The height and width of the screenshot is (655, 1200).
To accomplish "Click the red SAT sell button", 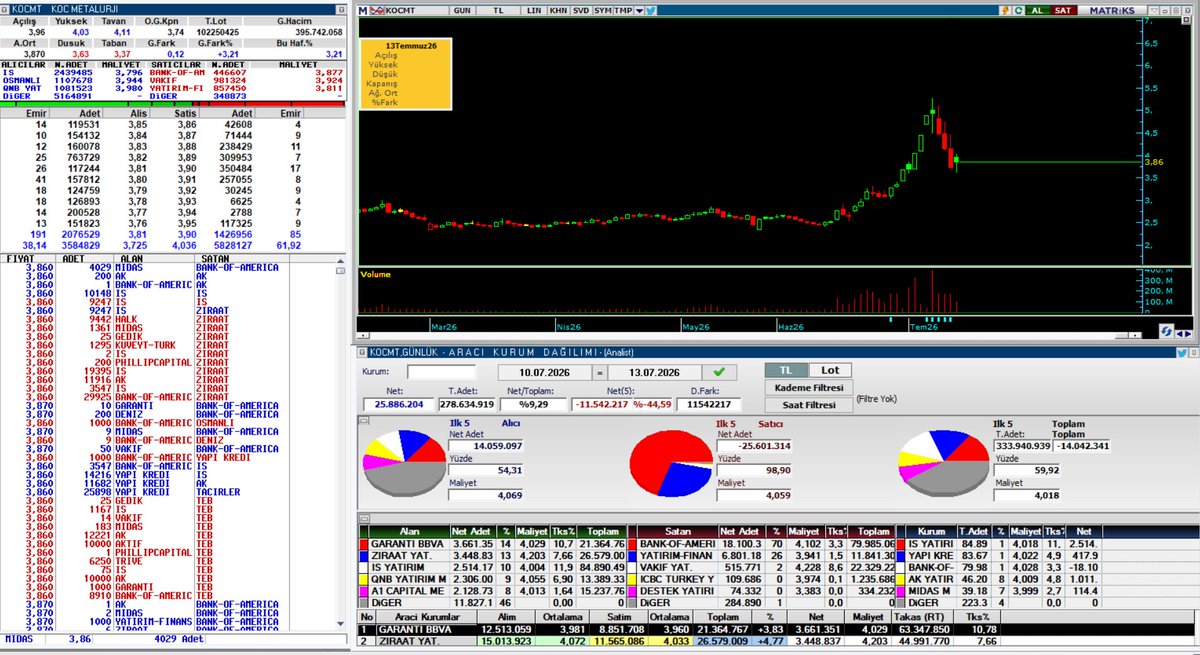I will [x=1062, y=10].
